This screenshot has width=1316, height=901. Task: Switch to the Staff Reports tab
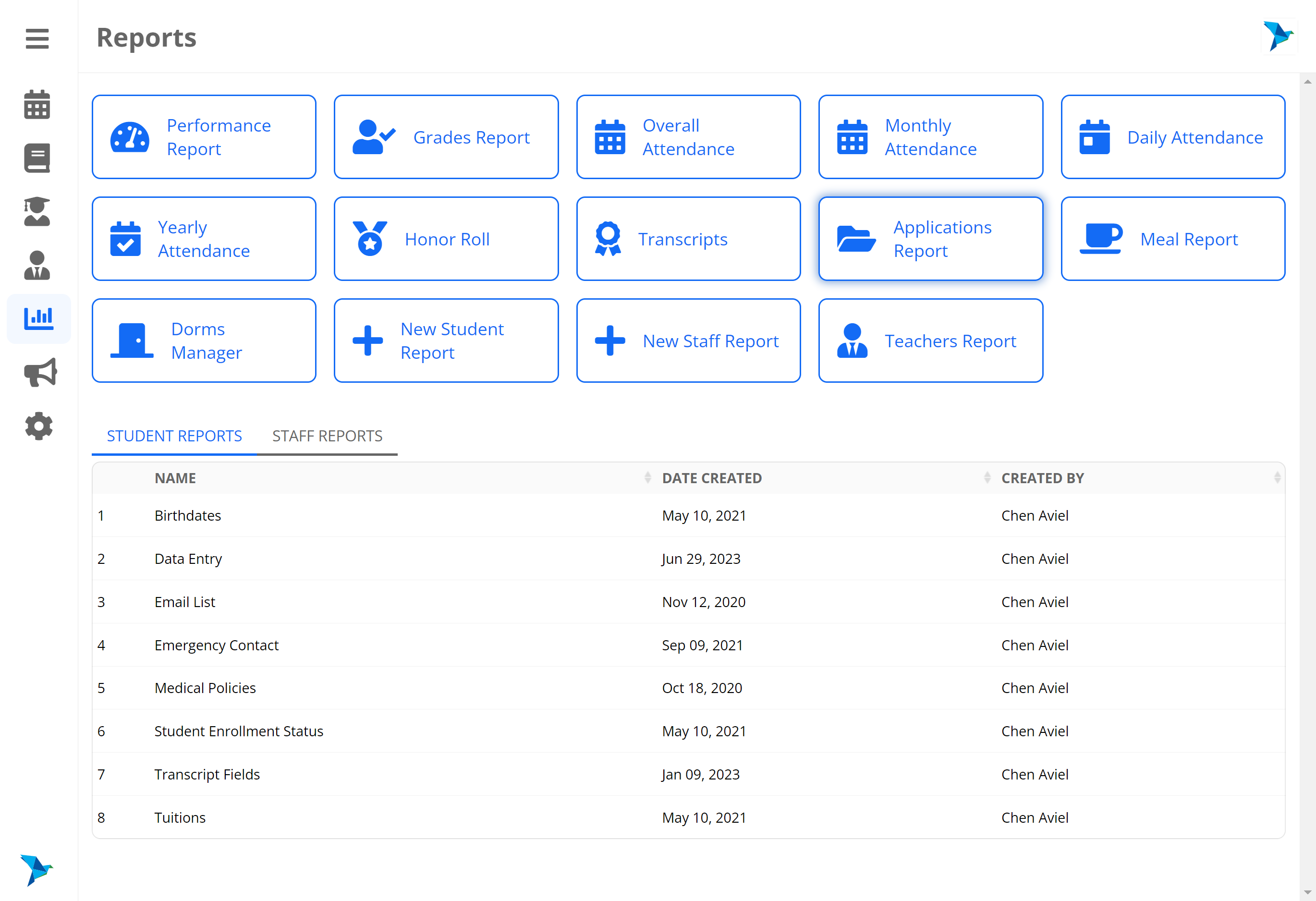[327, 436]
